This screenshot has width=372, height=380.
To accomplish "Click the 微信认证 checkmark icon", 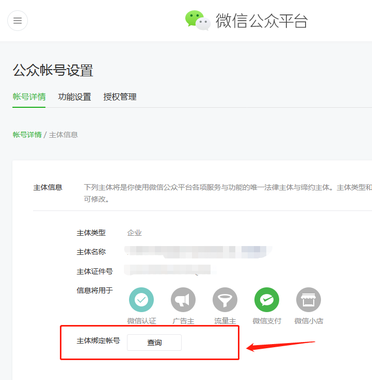I will tap(141, 300).
